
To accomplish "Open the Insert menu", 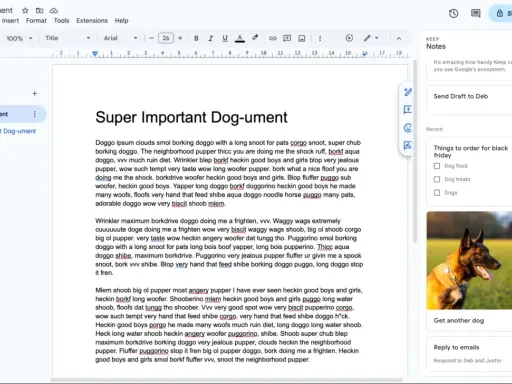I will coord(10,21).
